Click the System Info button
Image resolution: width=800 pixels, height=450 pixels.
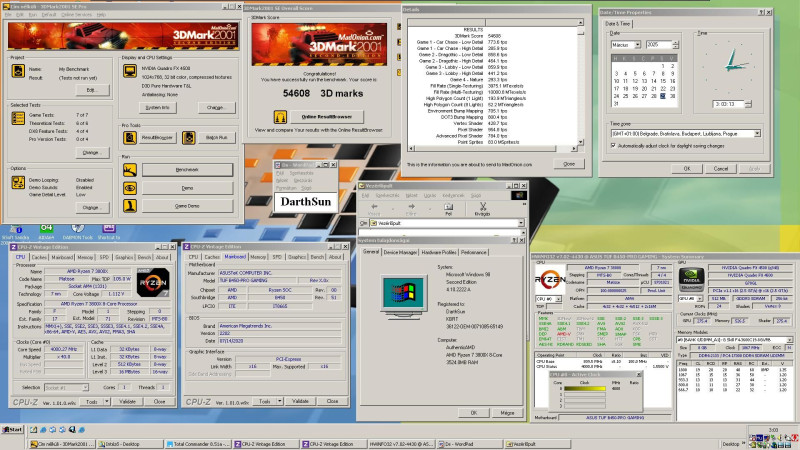point(157,108)
